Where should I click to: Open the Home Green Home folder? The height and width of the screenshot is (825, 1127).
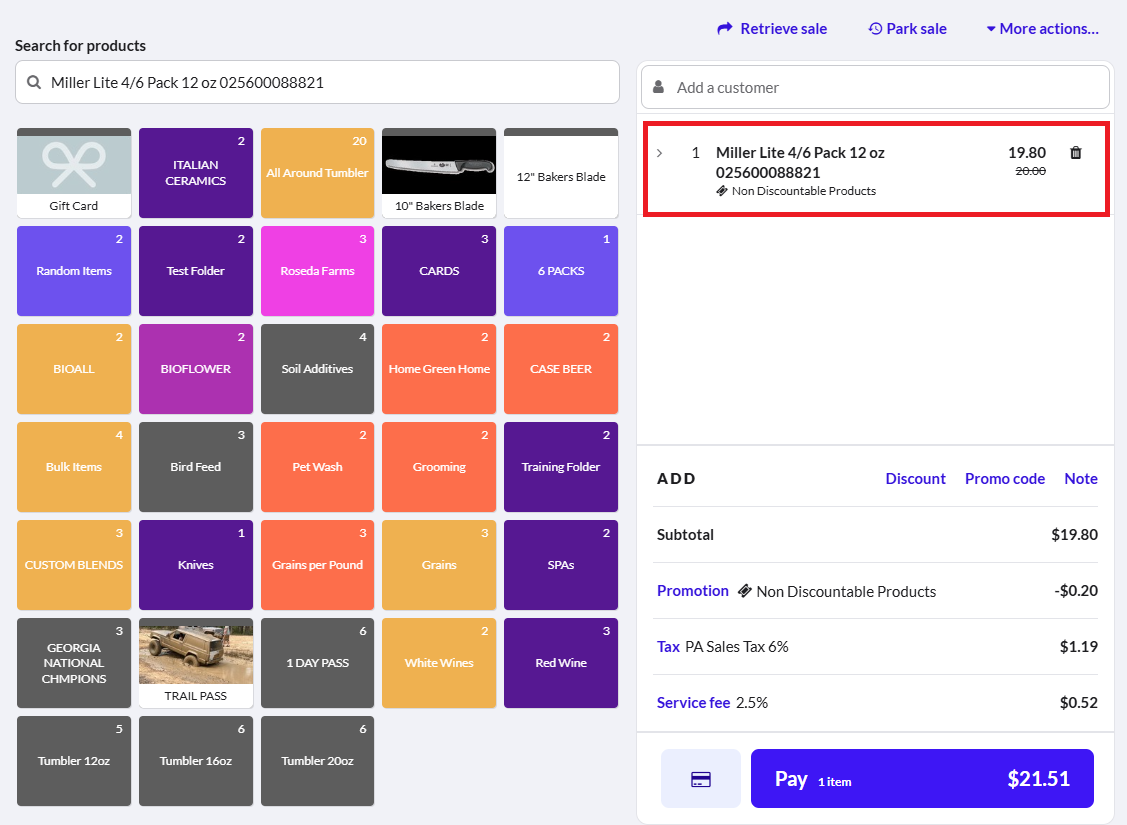click(x=439, y=369)
